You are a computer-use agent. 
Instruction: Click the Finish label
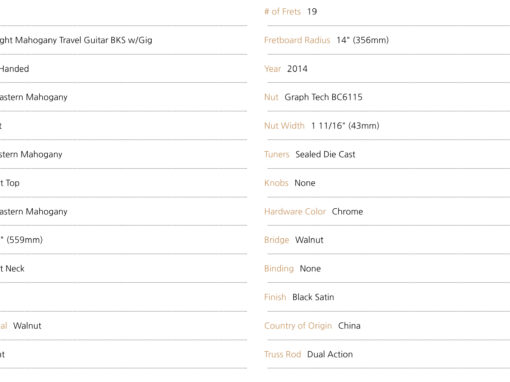coord(275,297)
